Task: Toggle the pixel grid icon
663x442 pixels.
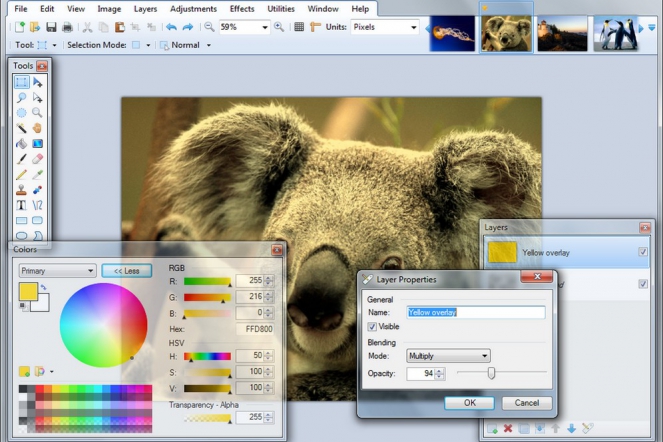Action: pyautogui.click(x=299, y=27)
